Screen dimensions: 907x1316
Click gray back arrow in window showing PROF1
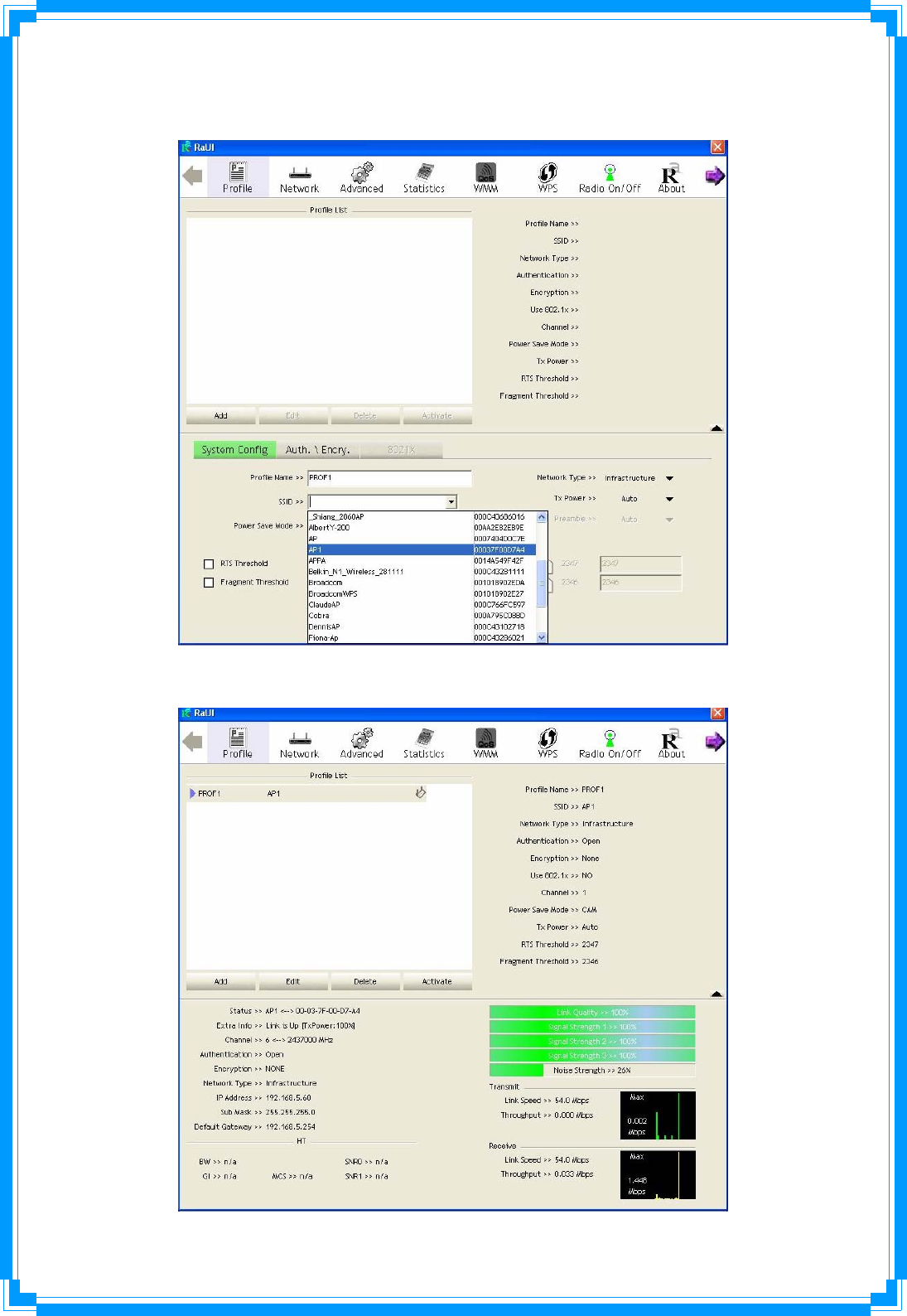point(192,742)
